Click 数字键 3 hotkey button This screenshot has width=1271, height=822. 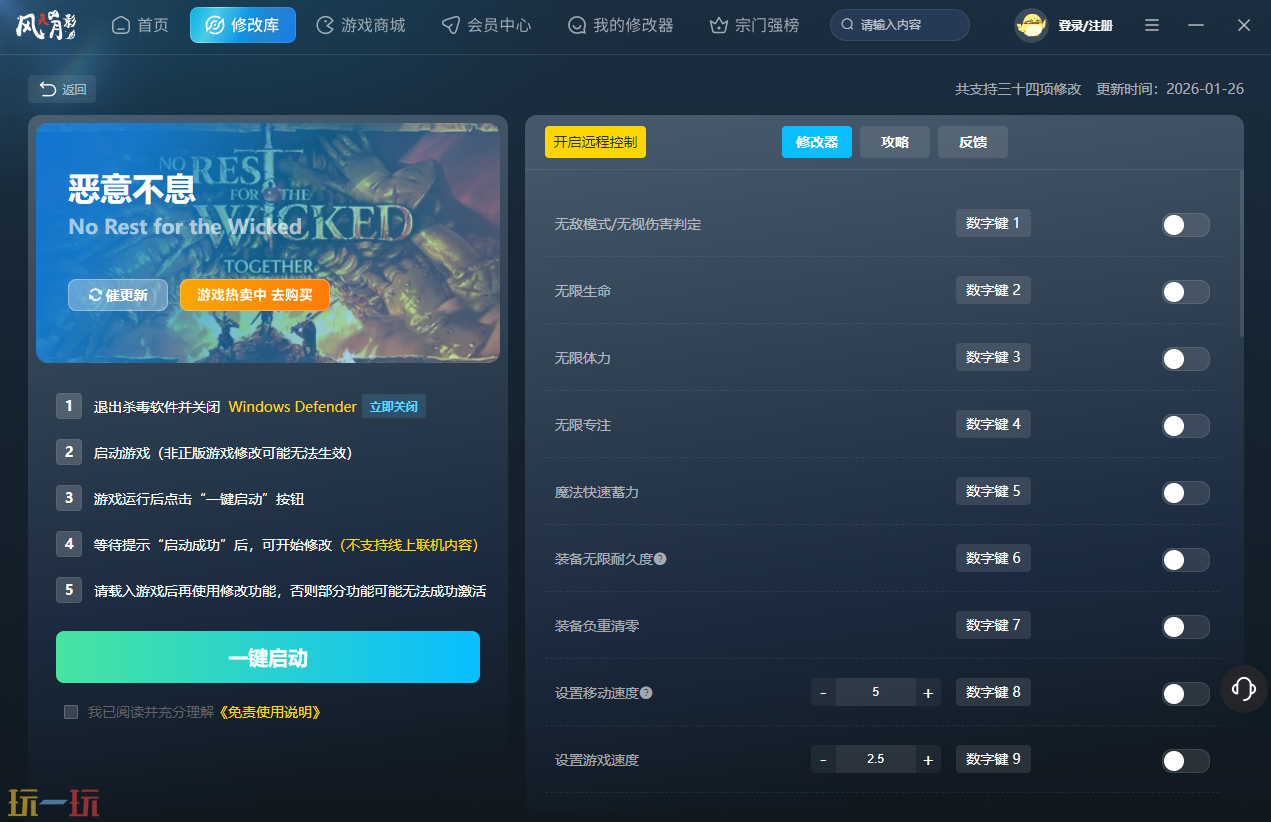click(x=993, y=357)
